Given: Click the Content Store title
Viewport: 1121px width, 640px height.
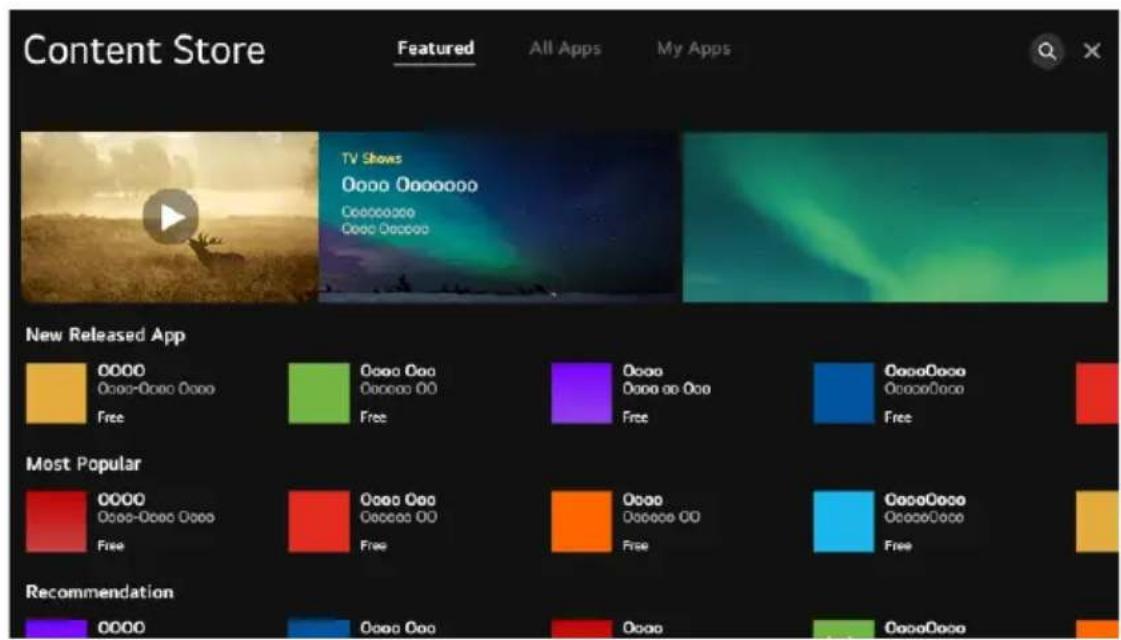Looking at the screenshot, I should point(144,51).
